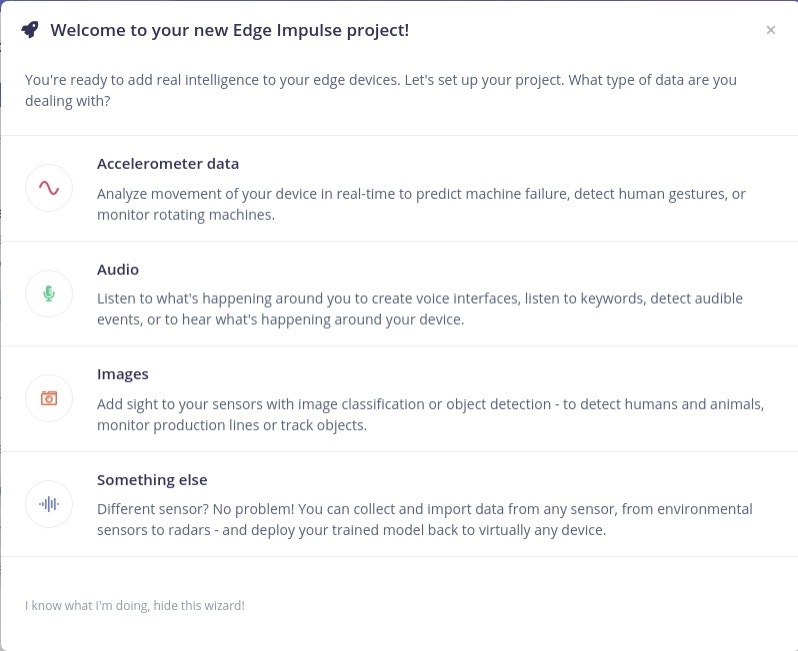The height and width of the screenshot is (651, 798).
Task: Click the rocket icon beside the welcome title
Action: point(30,30)
